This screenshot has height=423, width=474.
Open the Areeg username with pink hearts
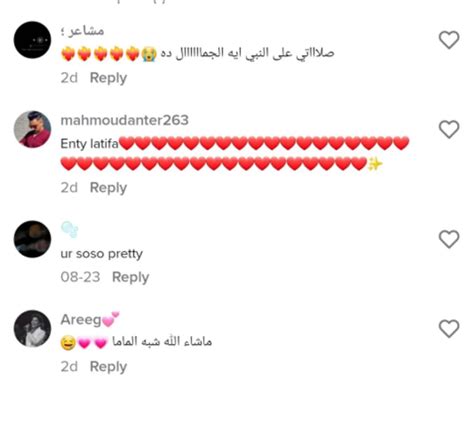coord(90,319)
